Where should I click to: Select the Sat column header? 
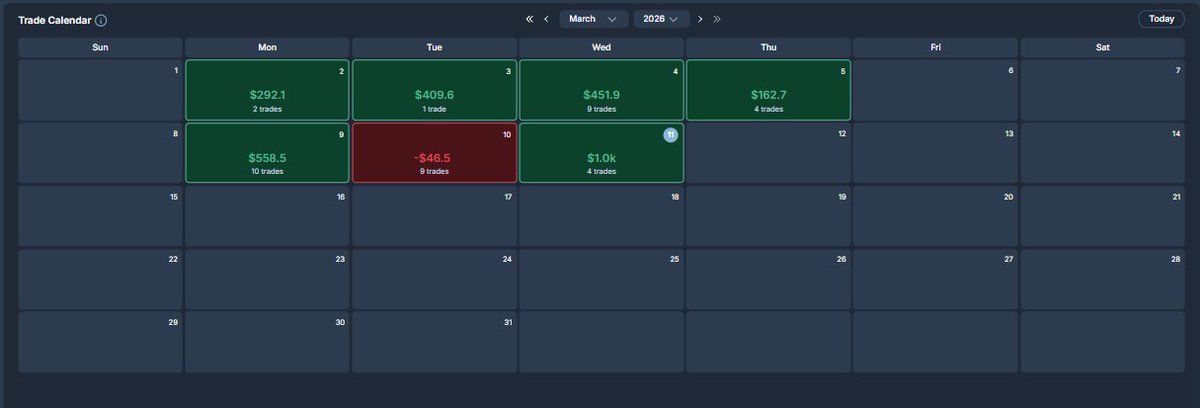(x=1102, y=47)
